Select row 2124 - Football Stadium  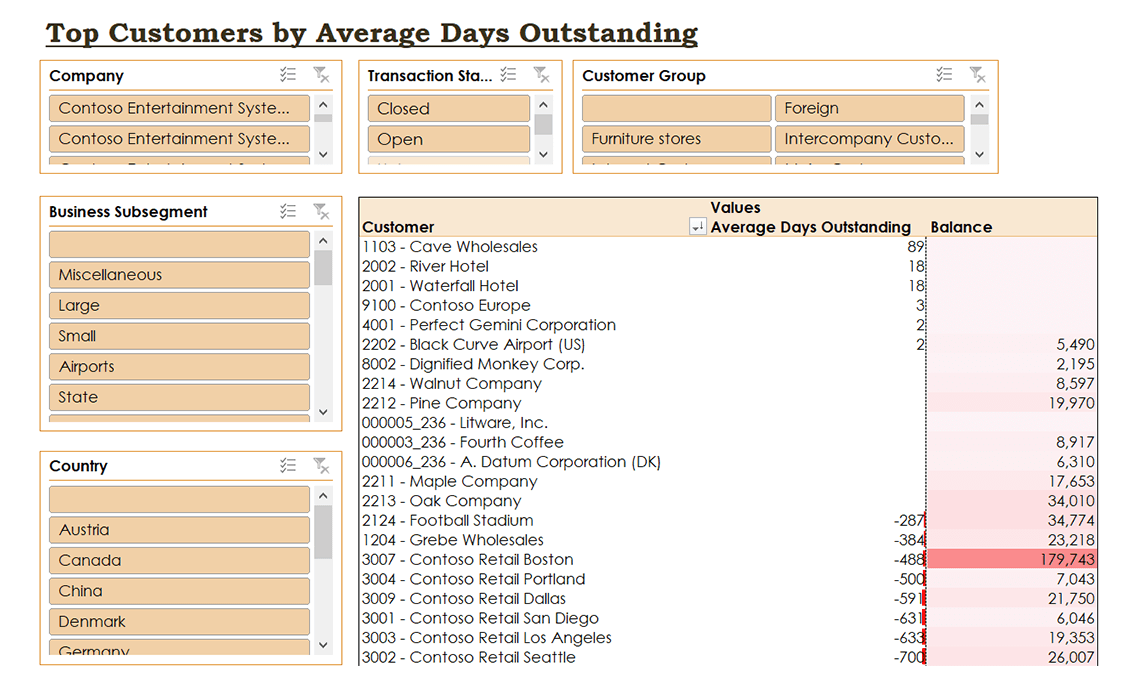point(728,521)
